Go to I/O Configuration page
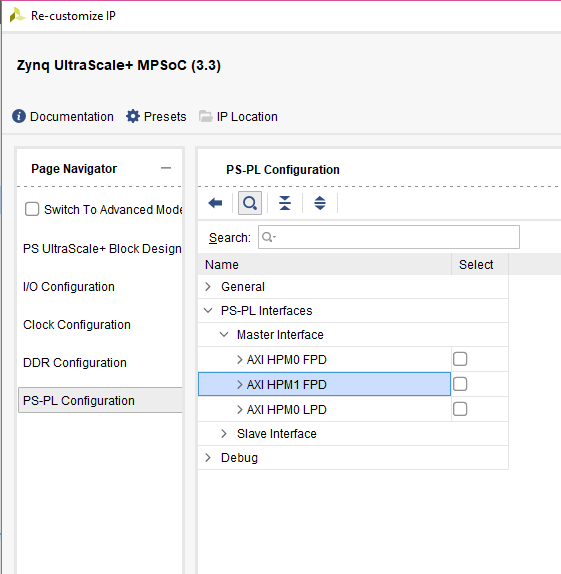Viewport: 561px width, 574px height. (69, 287)
